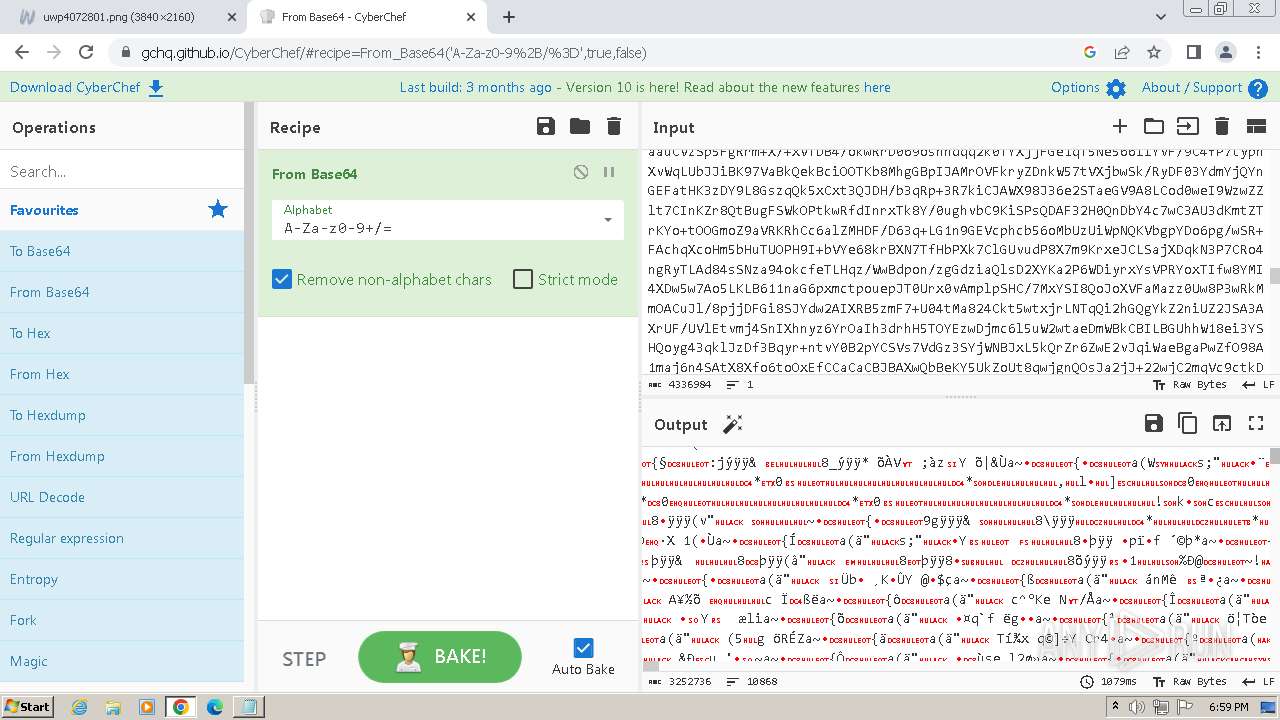Clear the input and output

pos(1221,126)
